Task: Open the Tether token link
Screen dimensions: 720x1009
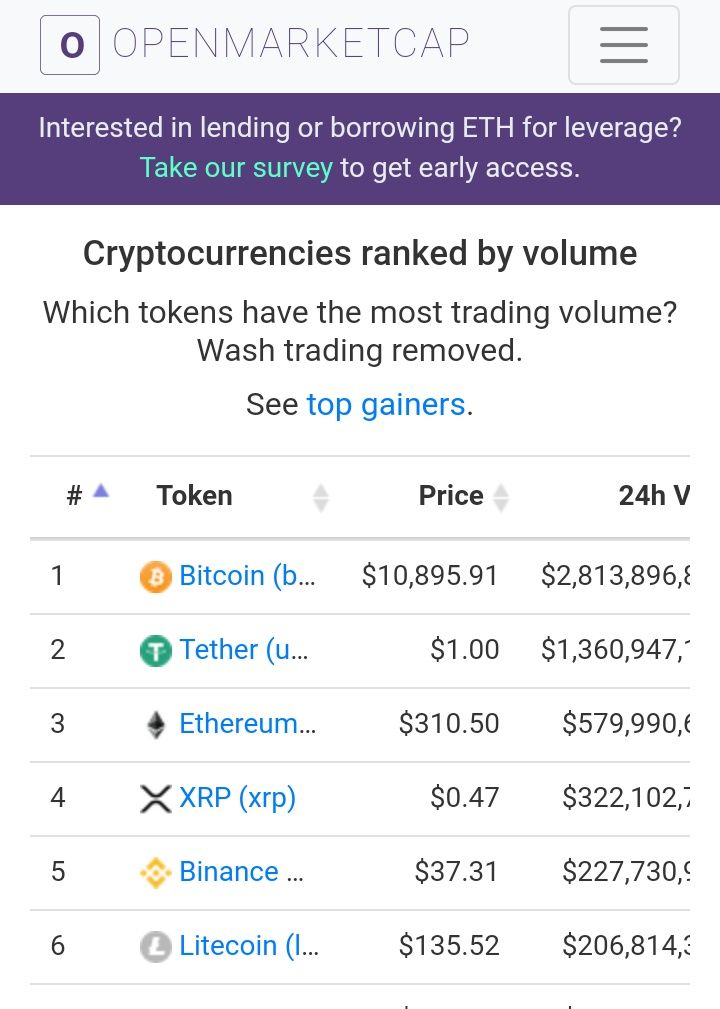Action: pyautogui.click(x=243, y=649)
